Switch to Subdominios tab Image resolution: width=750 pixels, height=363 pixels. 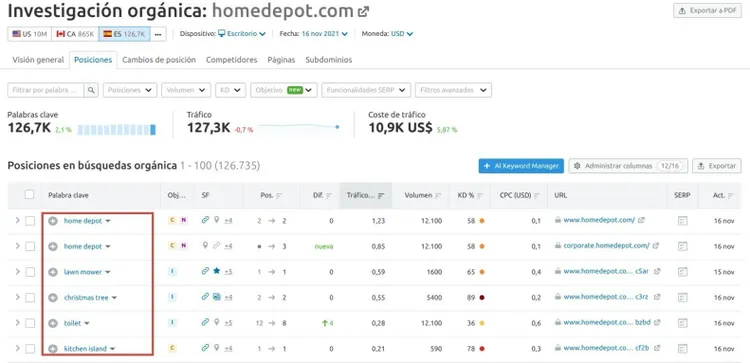[x=329, y=60]
